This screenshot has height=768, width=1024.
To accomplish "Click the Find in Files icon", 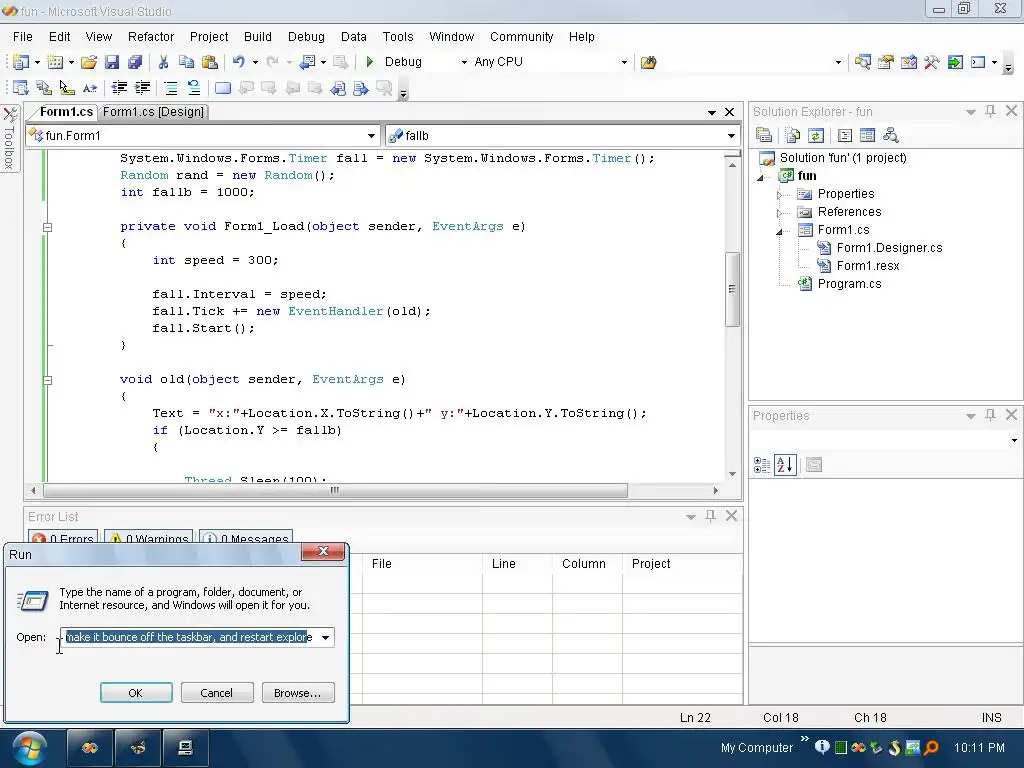I will pyautogui.click(x=648, y=62).
